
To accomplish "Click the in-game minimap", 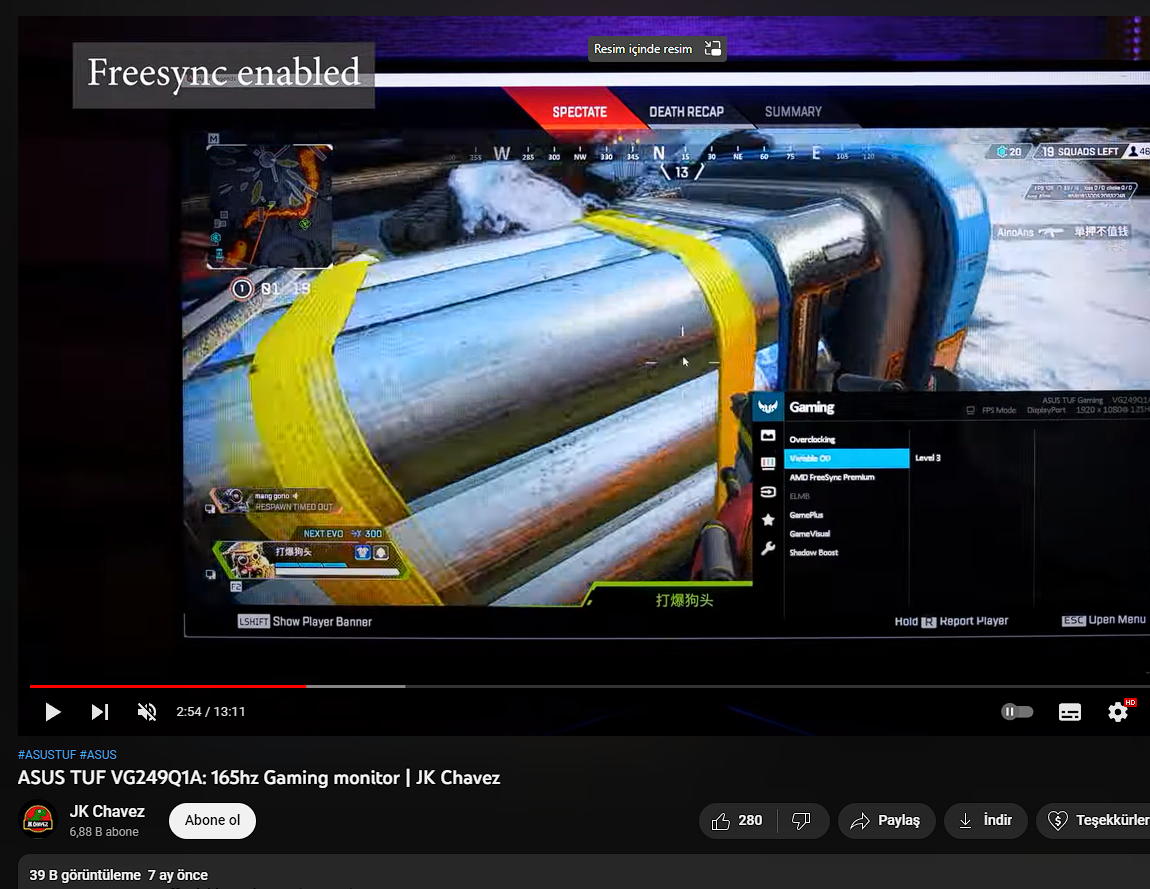I will point(269,206).
